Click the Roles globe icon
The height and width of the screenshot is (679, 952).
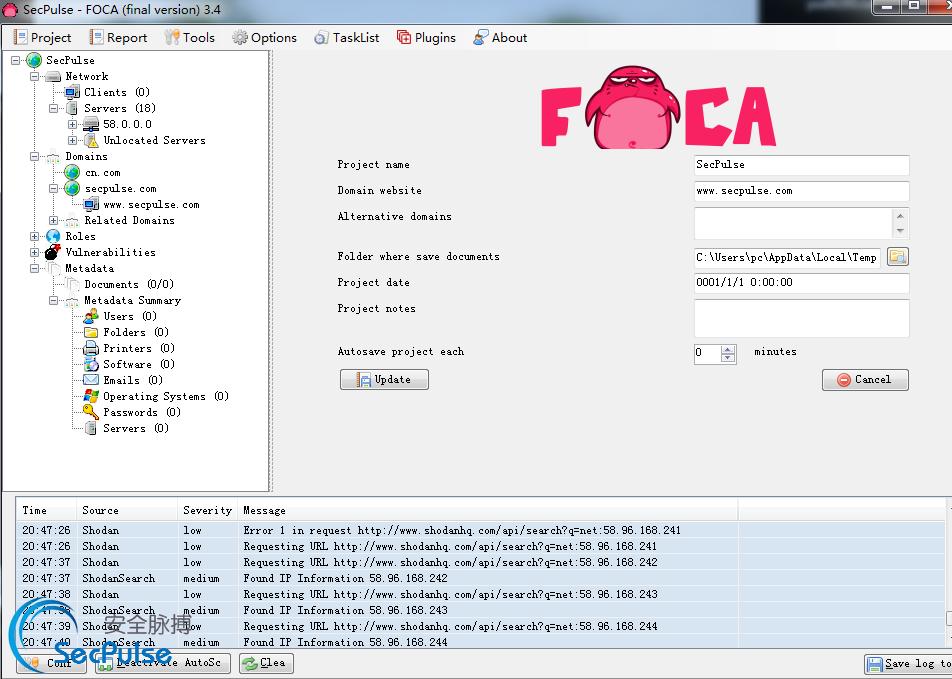click(53, 236)
